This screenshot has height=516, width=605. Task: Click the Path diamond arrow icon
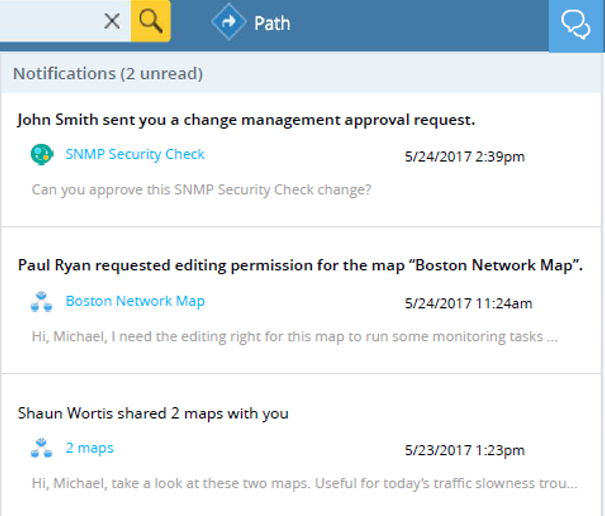[227, 22]
